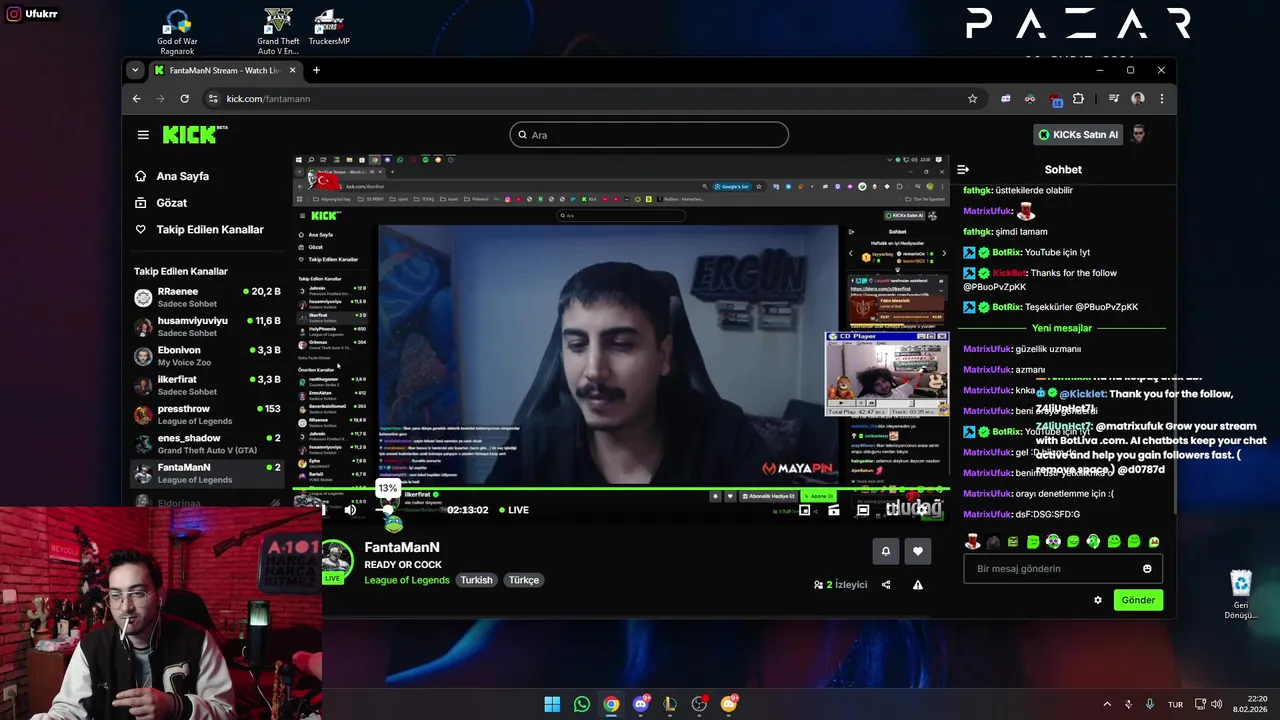This screenshot has width=1280, height=720.
Task: Open the Chrome extensions puzzle menu
Action: pos(1078,99)
